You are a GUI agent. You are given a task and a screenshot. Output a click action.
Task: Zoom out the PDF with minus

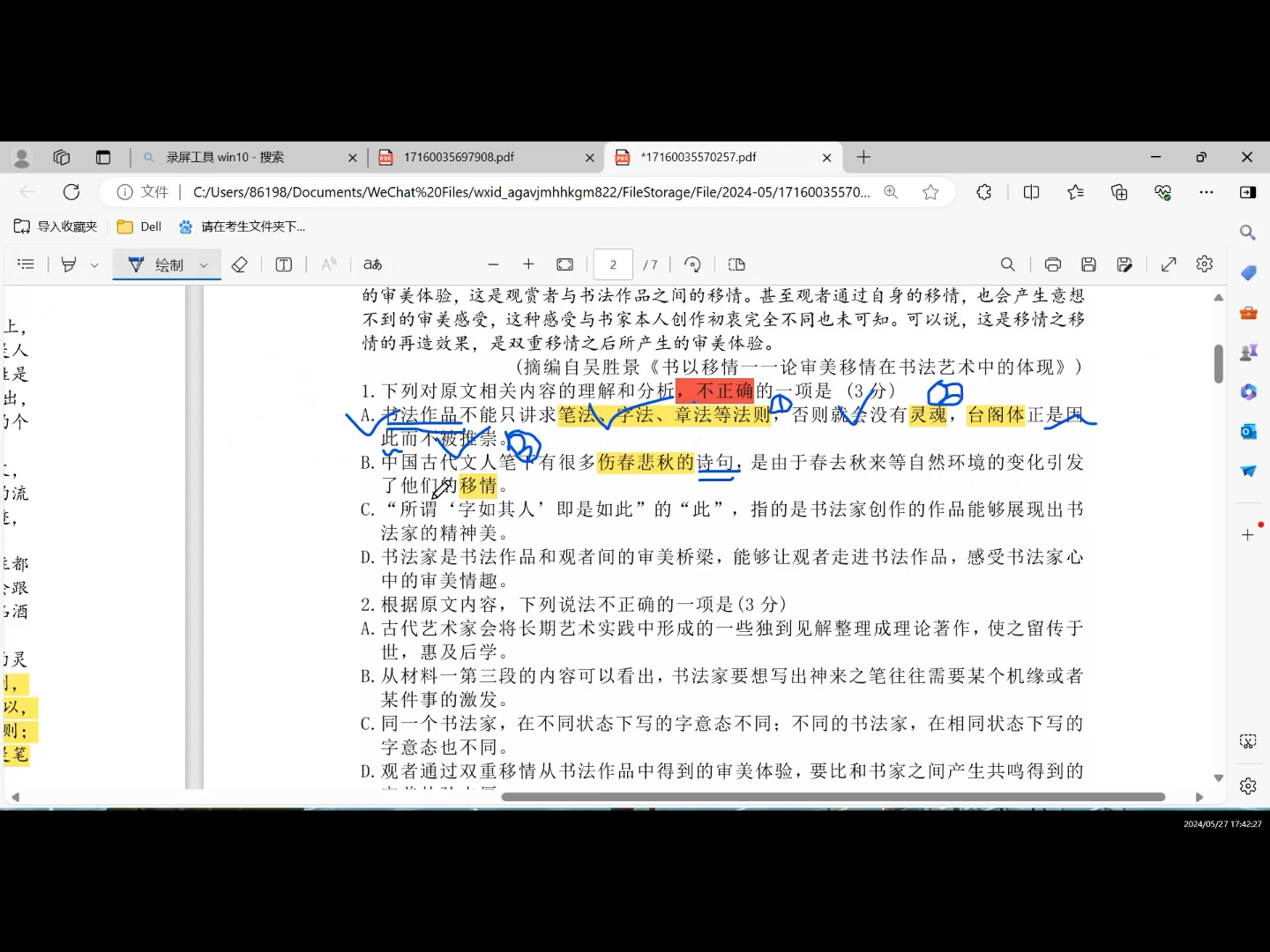click(x=493, y=264)
